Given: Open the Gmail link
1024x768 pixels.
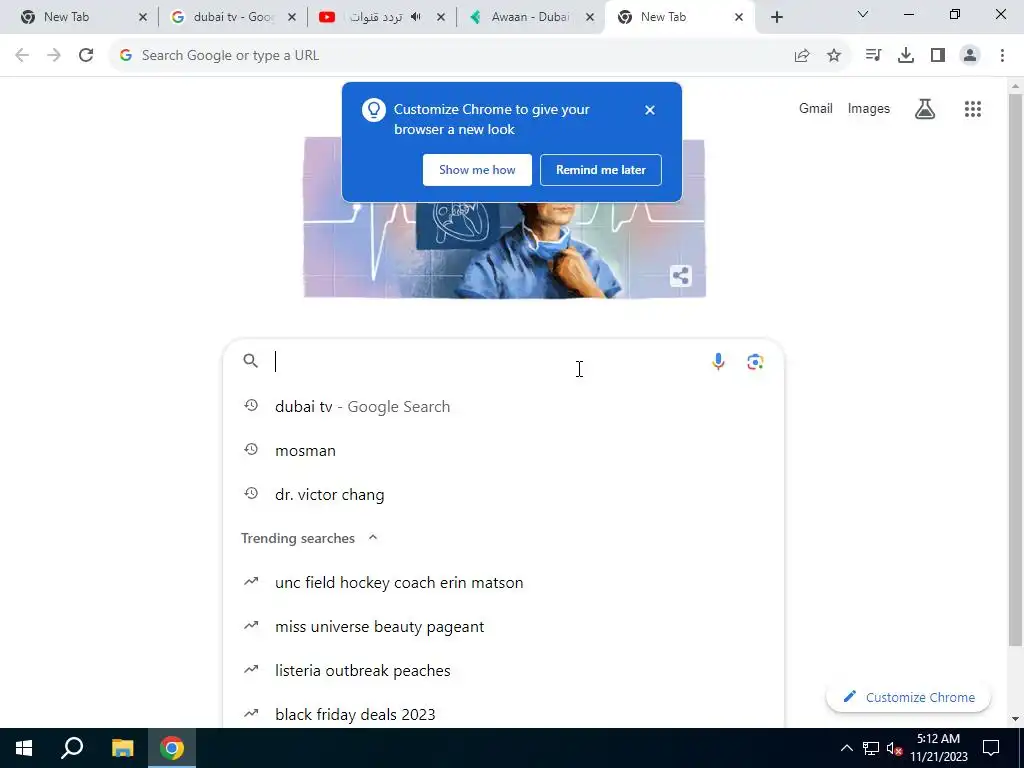Looking at the screenshot, I should pos(816,108).
